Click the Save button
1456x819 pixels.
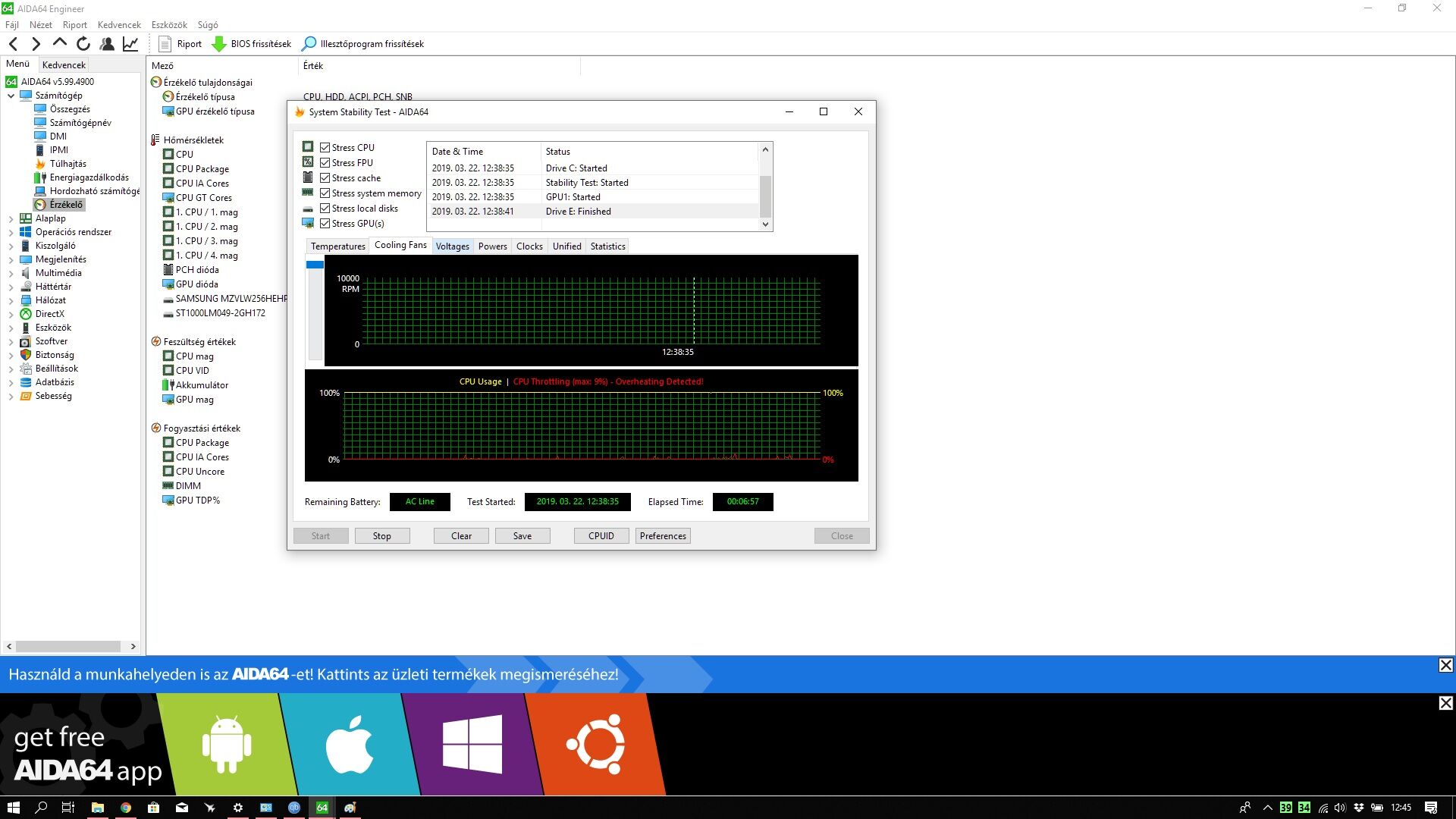(x=522, y=536)
